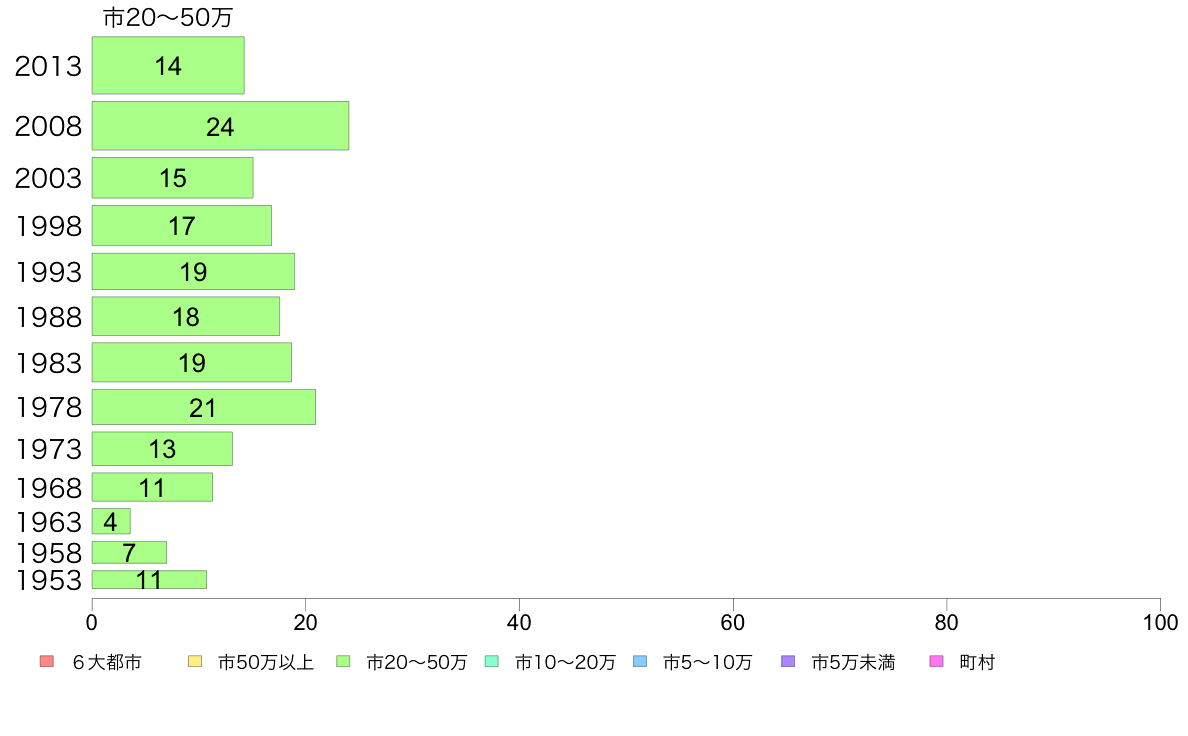Viewport: 1188px width, 736px height.
Task: Click the 100 tick label on x-axis
Action: coord(1160,623)
